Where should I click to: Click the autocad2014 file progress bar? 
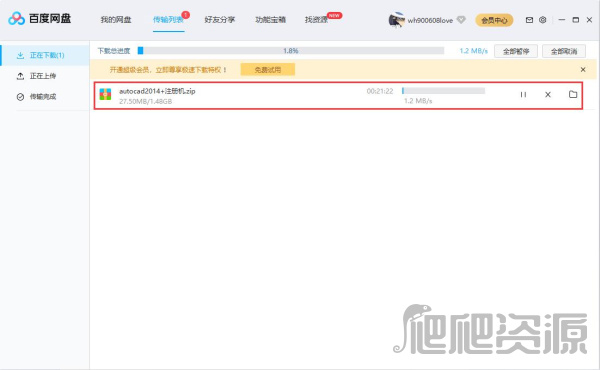443,91
